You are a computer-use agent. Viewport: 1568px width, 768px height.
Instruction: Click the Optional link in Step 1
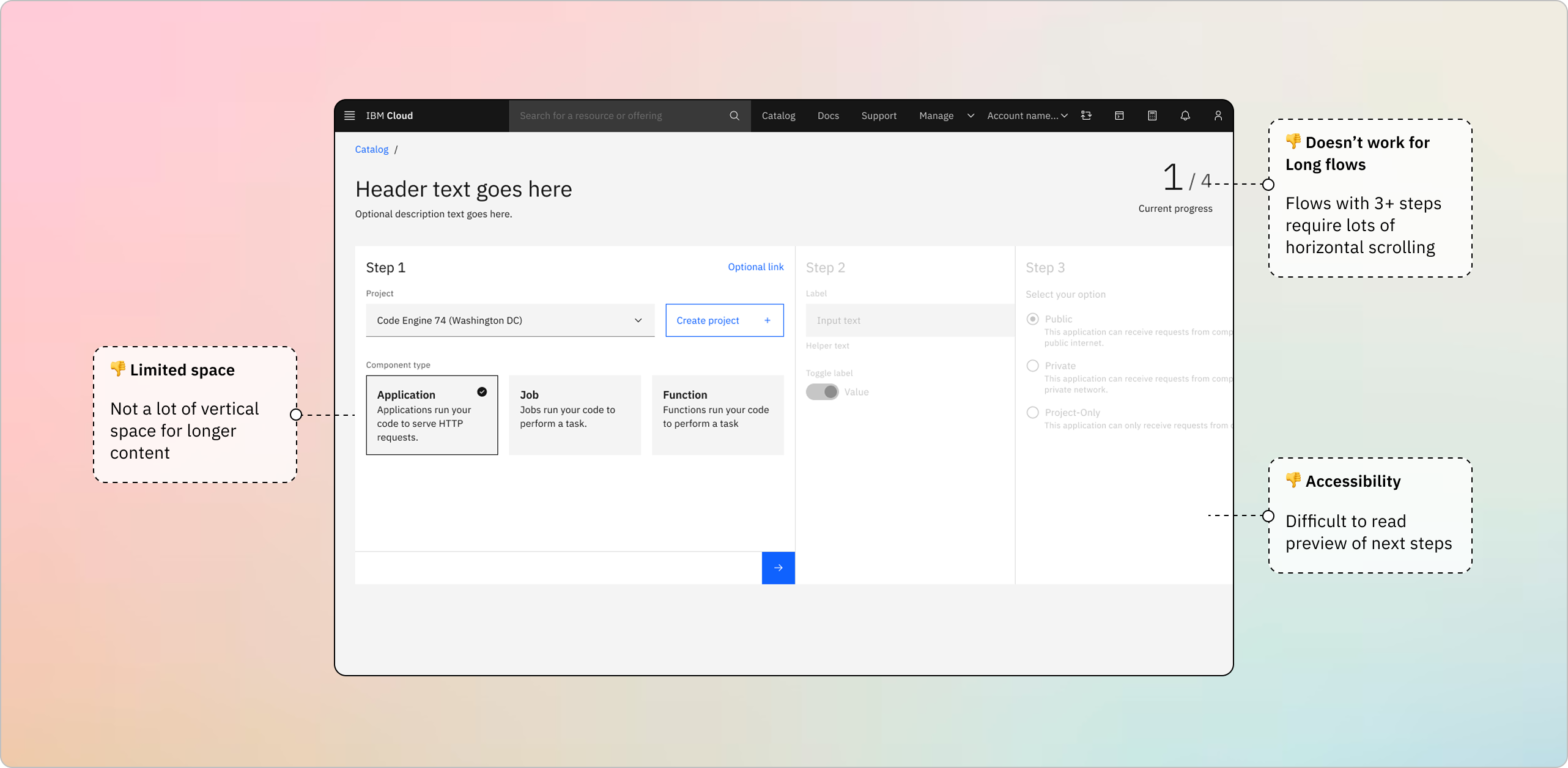pyautogui.click(x=755, y=267)
